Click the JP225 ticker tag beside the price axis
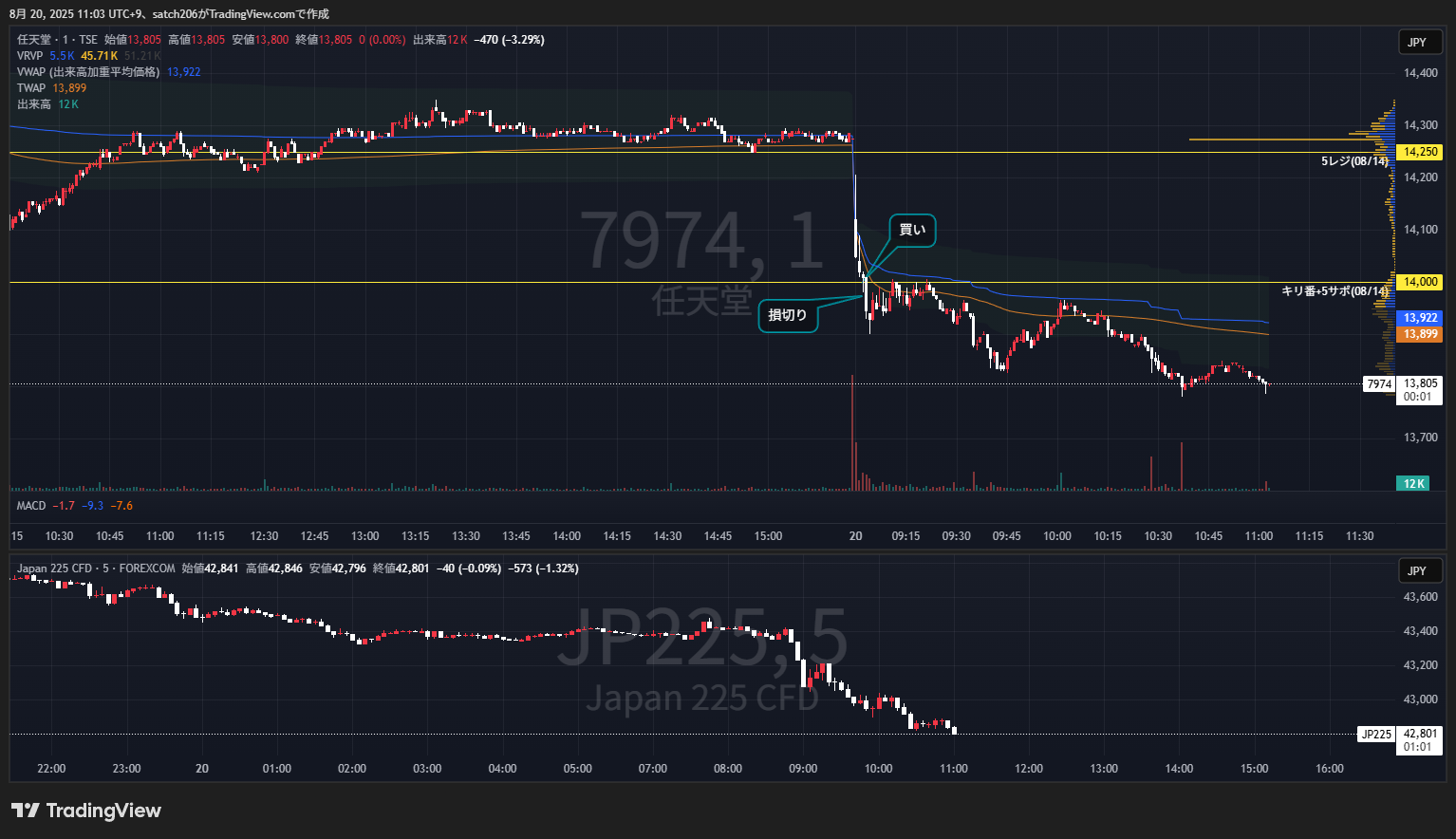Viewport: 1456px width, 839px height. tap(1376, 734)
